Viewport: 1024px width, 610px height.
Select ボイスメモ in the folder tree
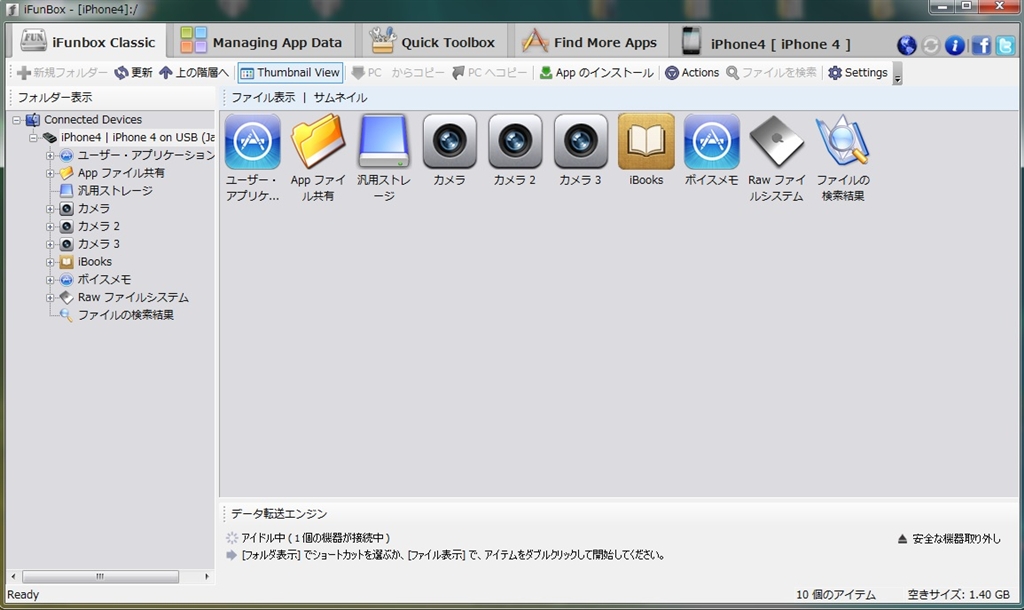click(x=104, y=280)
